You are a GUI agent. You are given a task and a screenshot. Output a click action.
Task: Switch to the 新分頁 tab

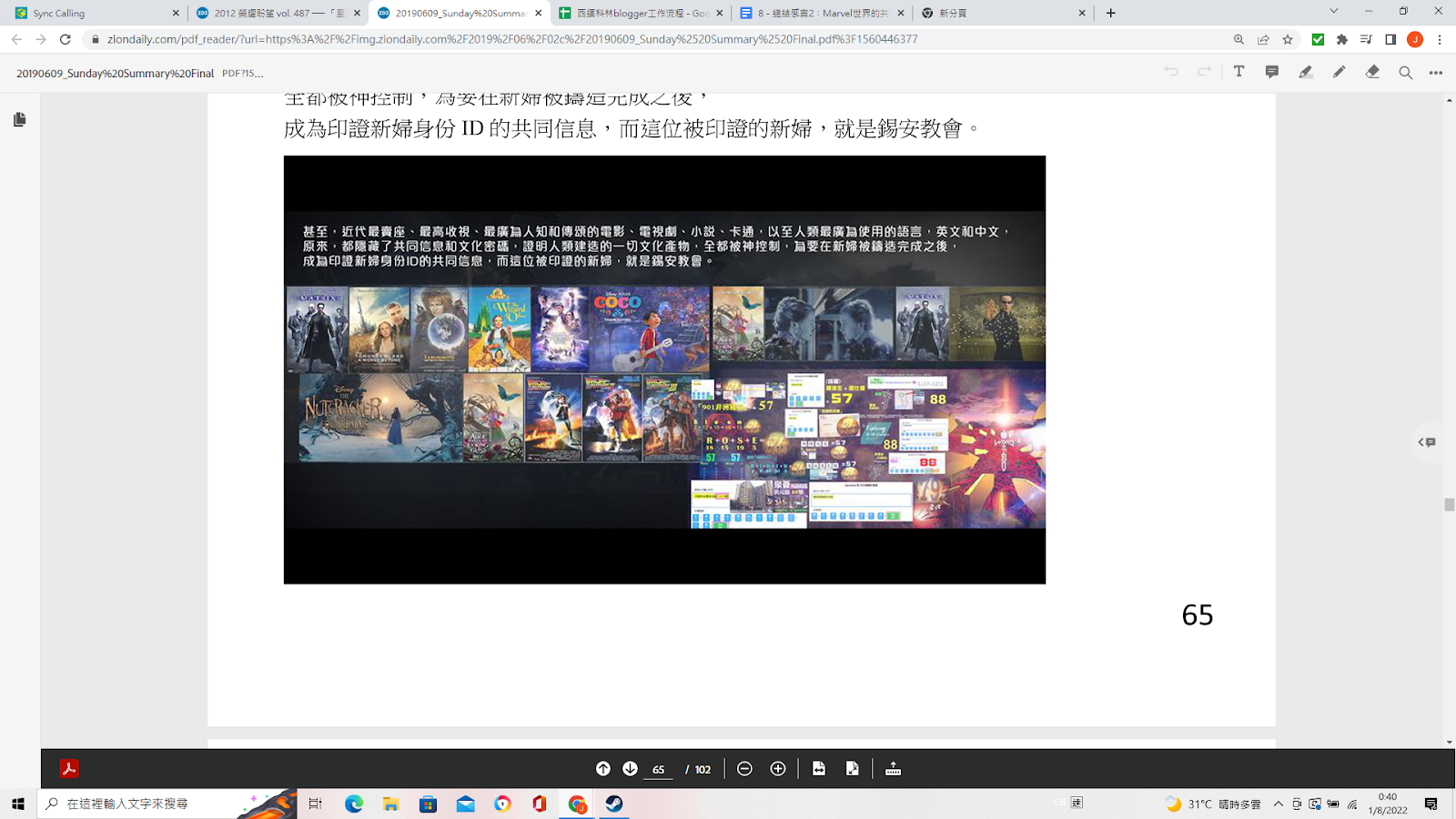[x=1004, y=13]
